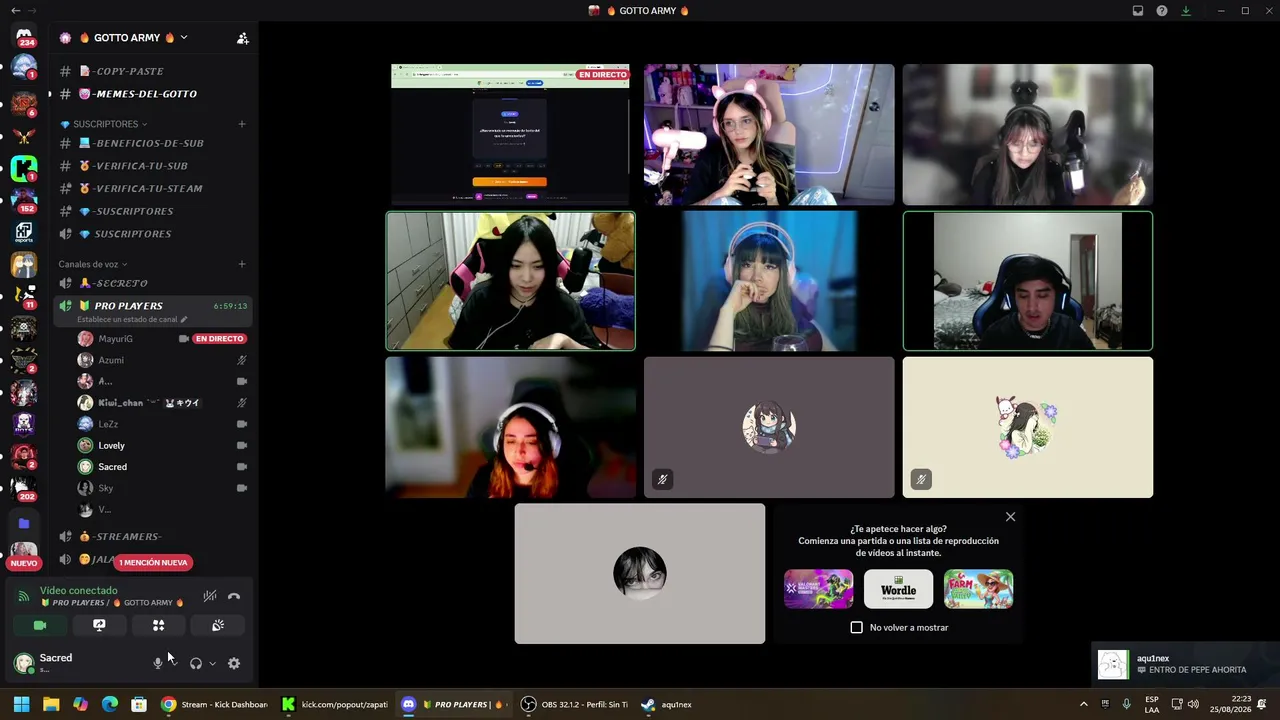Launch the Wordle activity

click(x=898, y=589)
